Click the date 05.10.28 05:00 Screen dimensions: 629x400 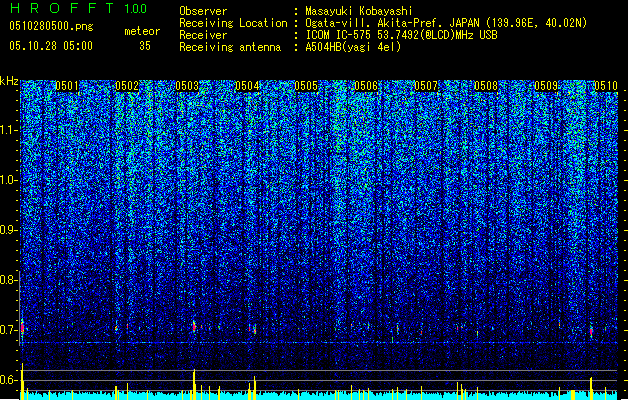[x=51, y=46]
